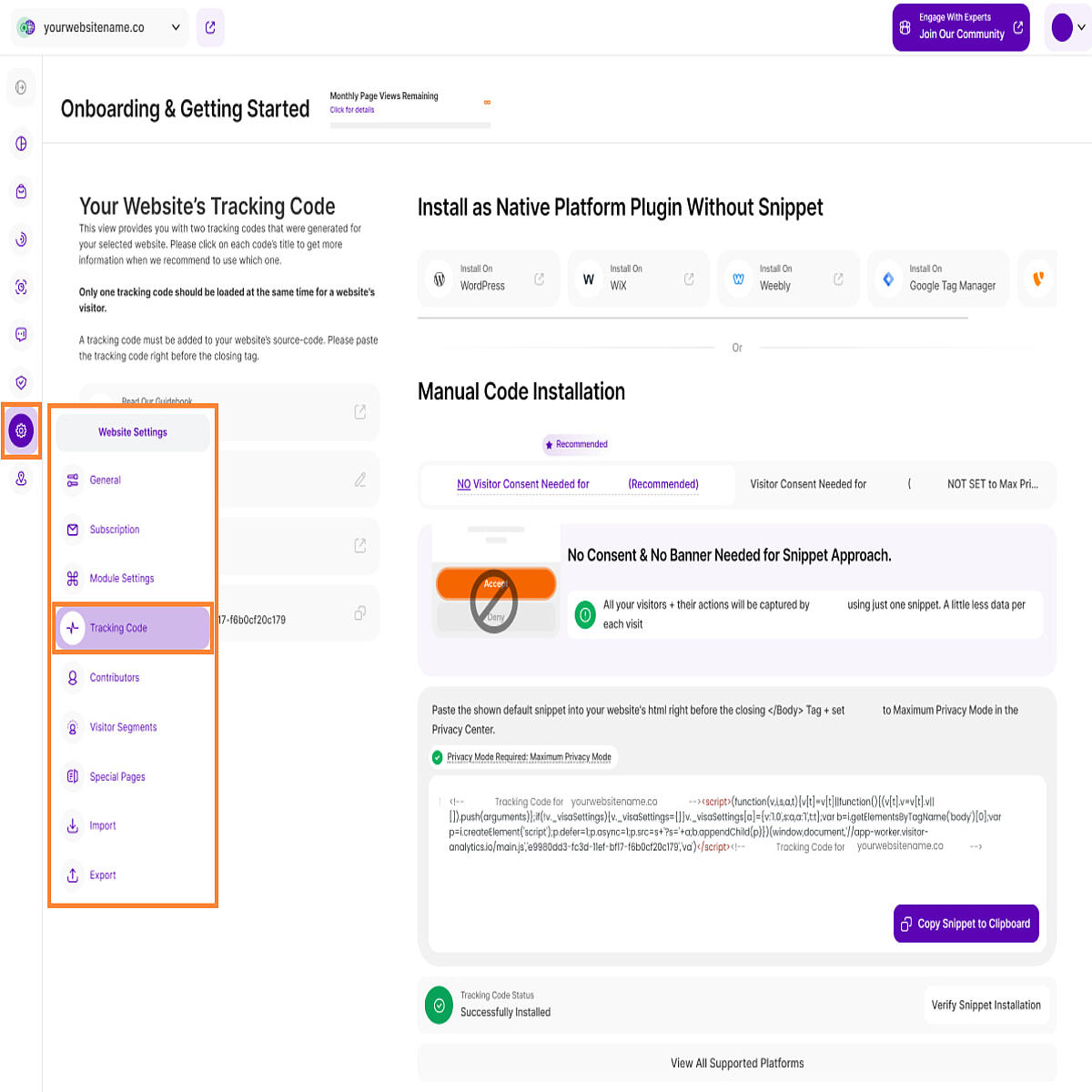This screenshot has height=1092, width=1092.
Task: Click the pencil edit icon in tracking code card
Action: click(360, 479)
